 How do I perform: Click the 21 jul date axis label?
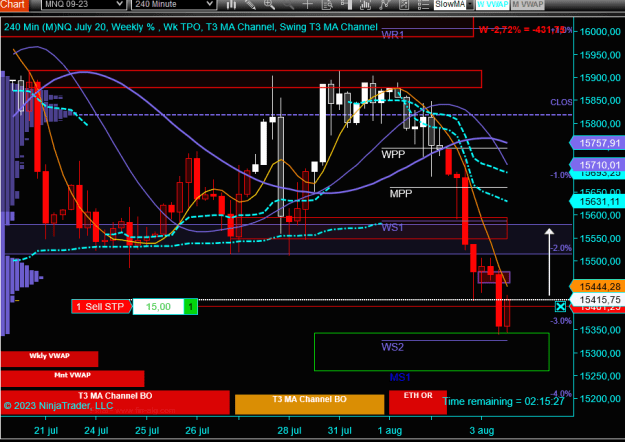46,430
